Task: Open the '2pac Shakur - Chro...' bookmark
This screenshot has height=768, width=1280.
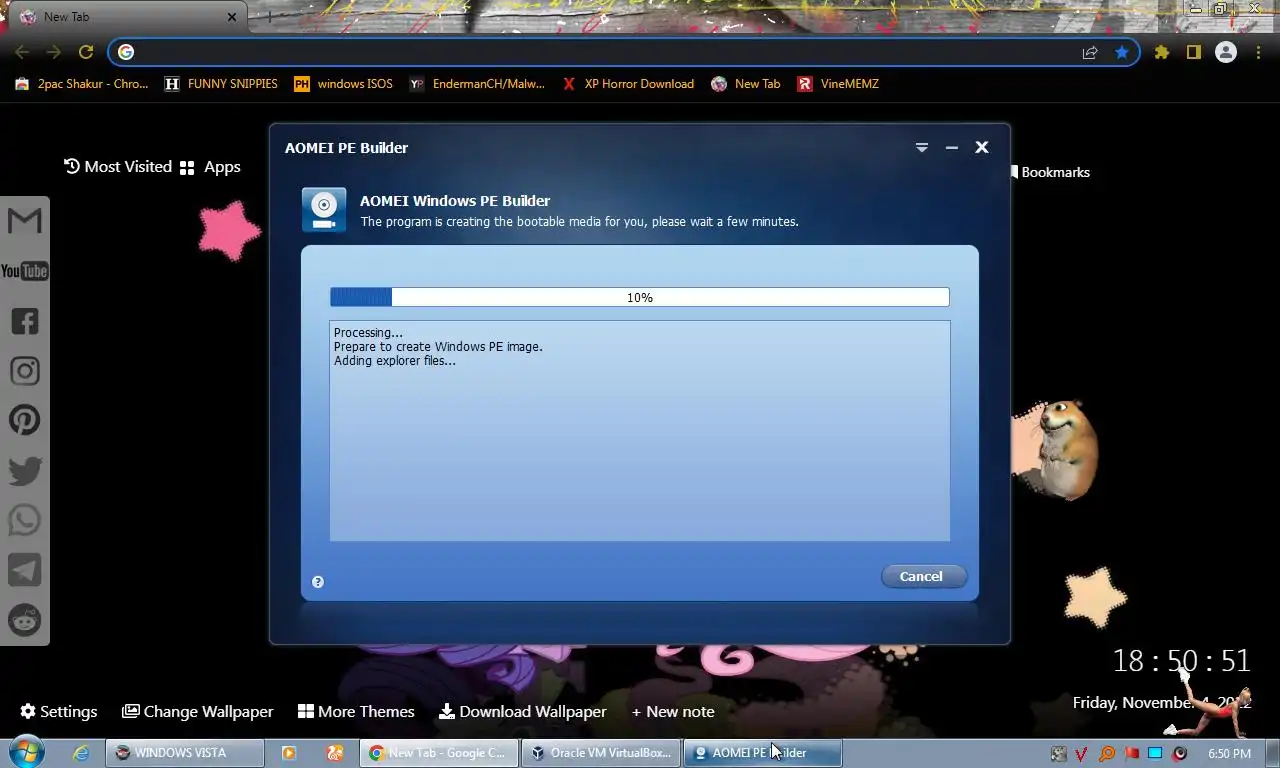Action: pos(82,84)
